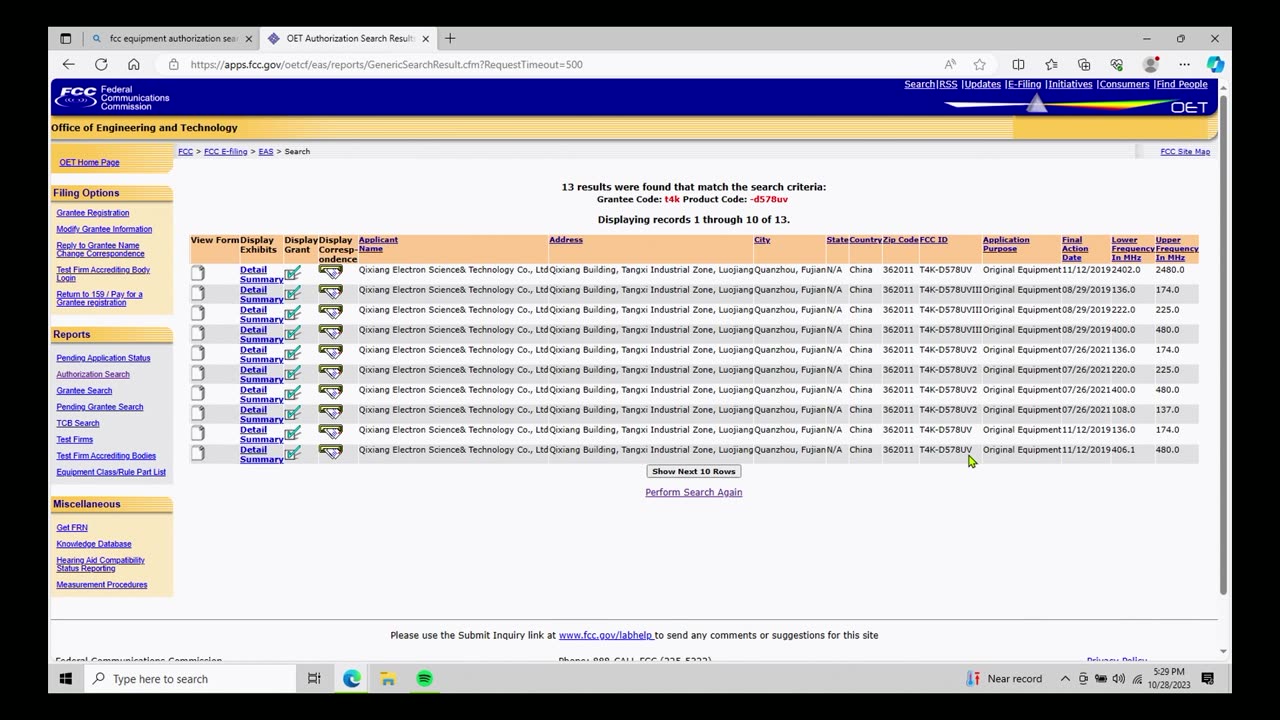Open Initiatives in FCC top navigation

click(x=1070, y=84)
